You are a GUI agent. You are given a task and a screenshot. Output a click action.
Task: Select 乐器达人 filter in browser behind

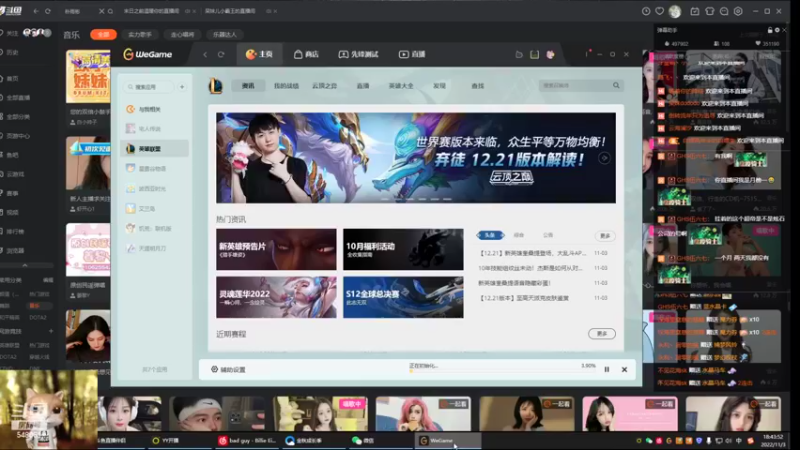[225, 34]
